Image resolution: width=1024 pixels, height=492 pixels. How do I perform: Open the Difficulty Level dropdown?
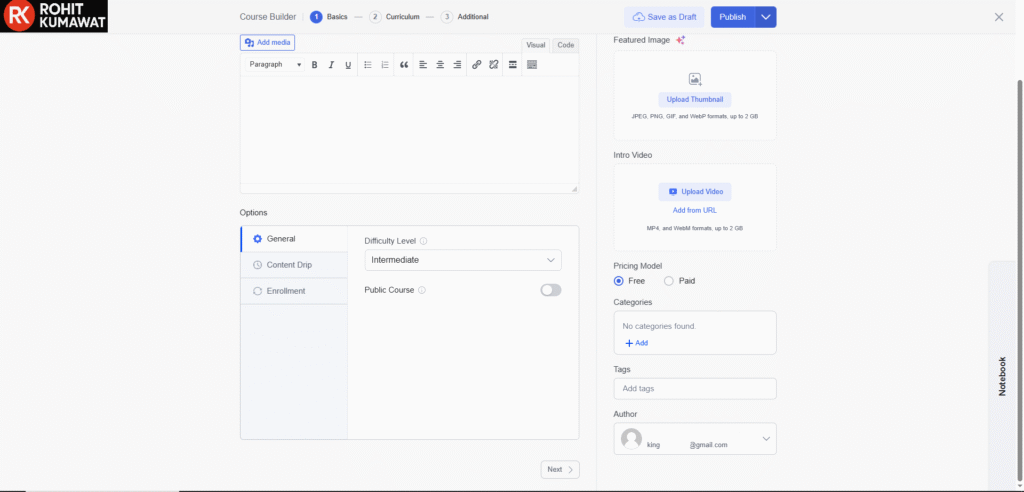(x=463, y=260)
